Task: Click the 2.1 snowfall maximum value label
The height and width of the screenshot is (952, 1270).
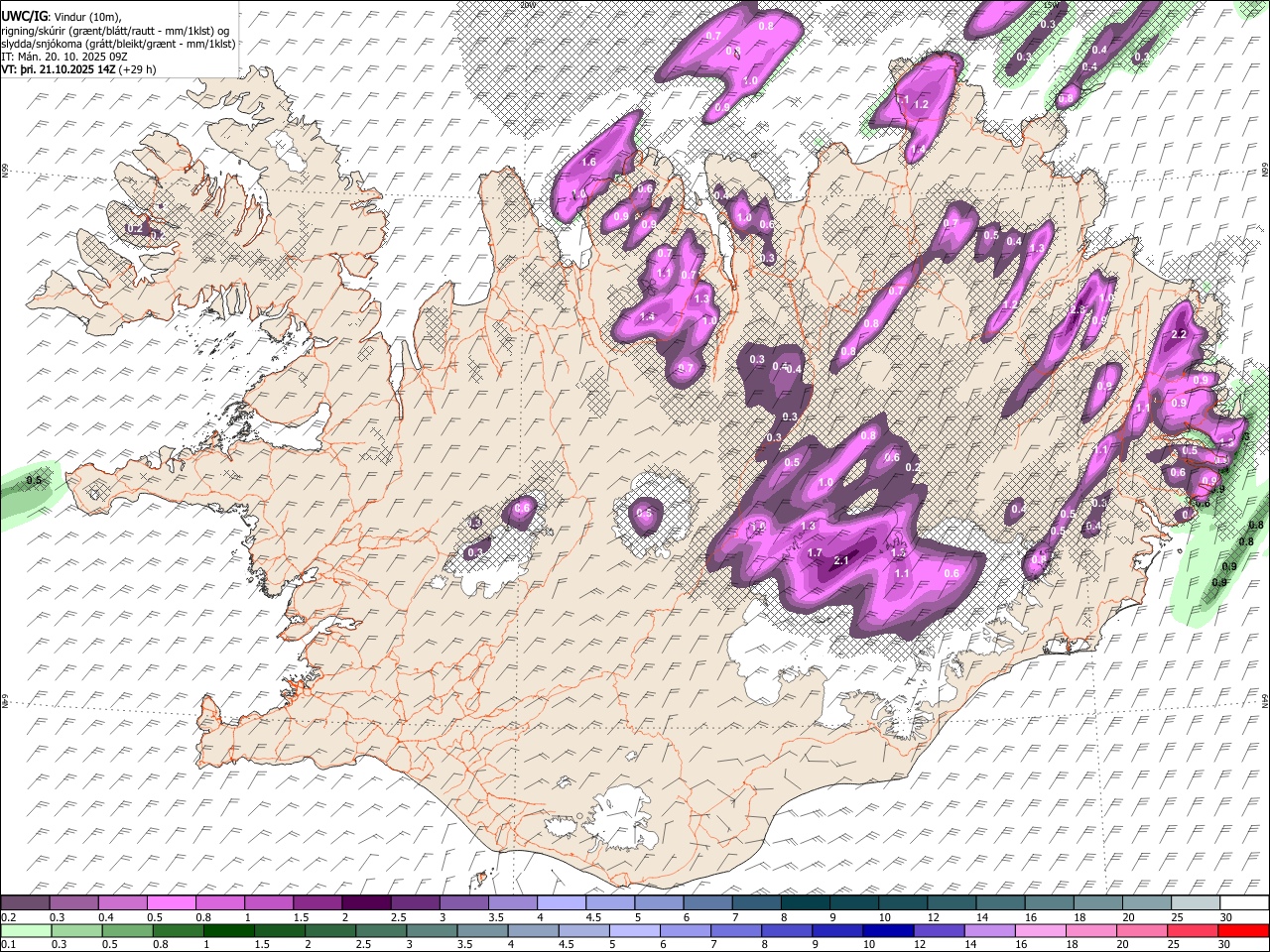Action: 842,561
